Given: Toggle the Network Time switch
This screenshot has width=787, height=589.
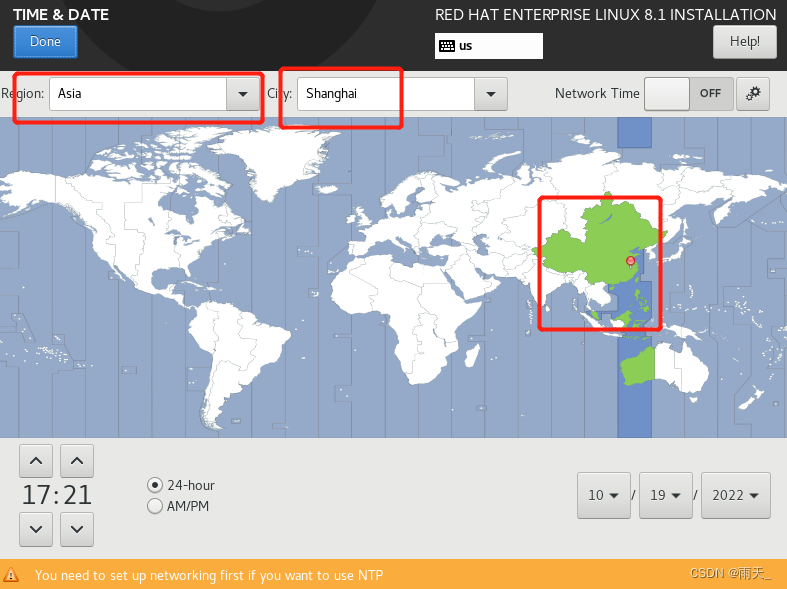Looking at the screenshot, I should pos(689,94).
